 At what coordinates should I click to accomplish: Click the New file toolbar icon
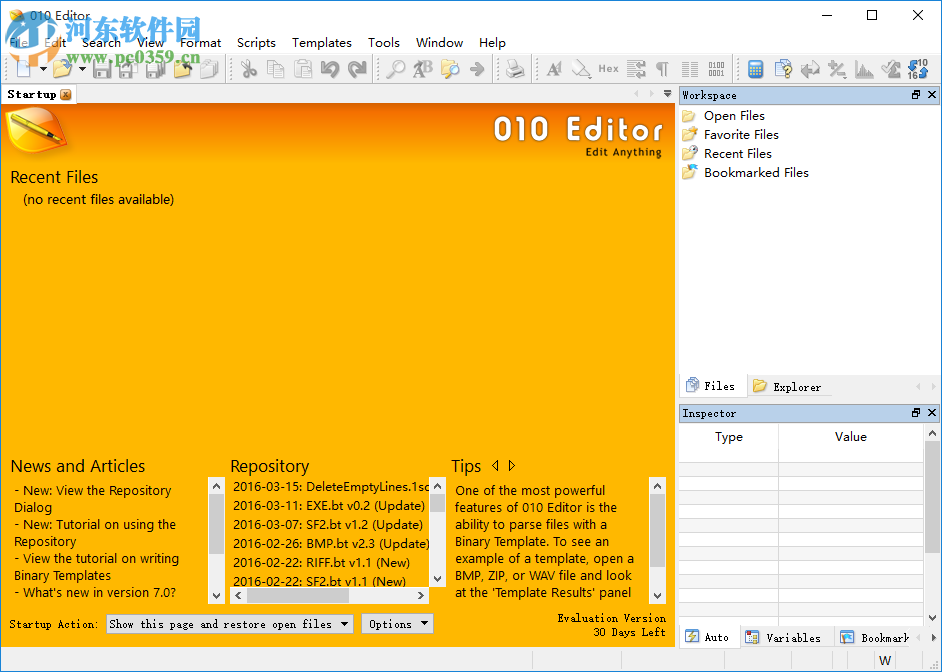[x=24, y=68]
